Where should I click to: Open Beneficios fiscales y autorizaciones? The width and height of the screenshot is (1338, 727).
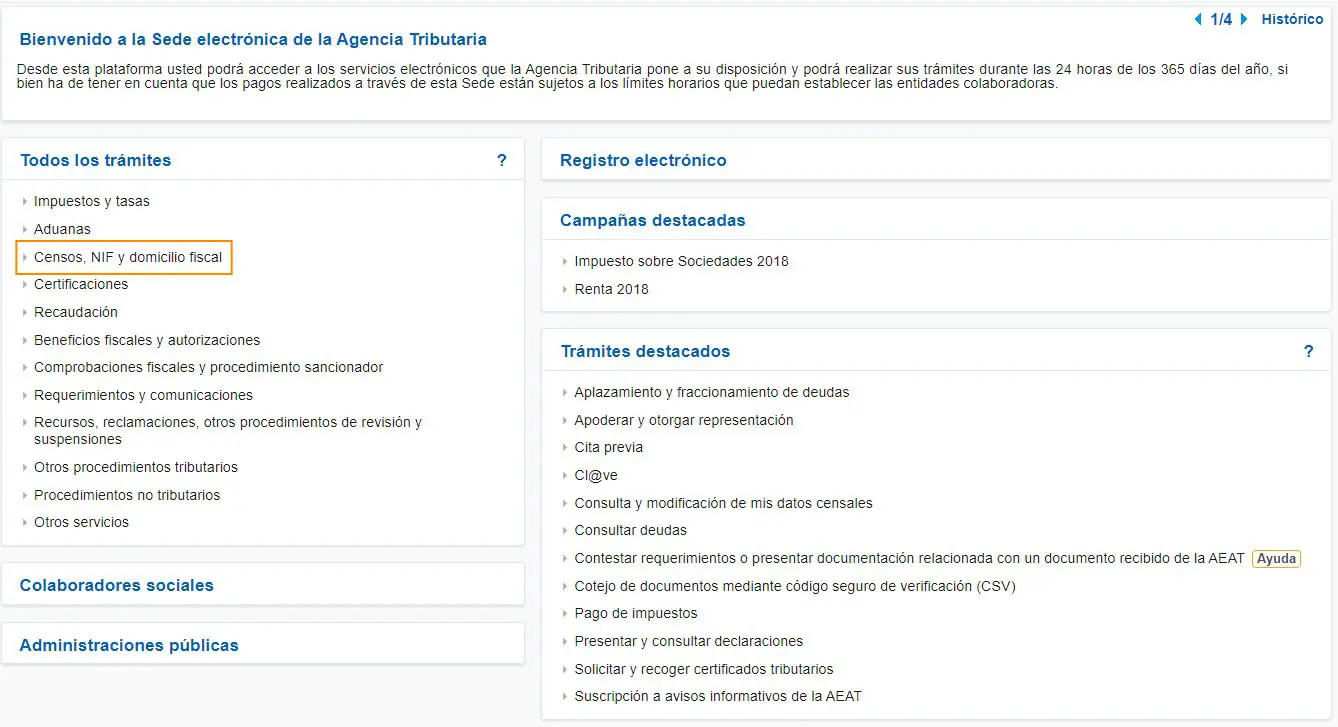click(x=147, y=340)
